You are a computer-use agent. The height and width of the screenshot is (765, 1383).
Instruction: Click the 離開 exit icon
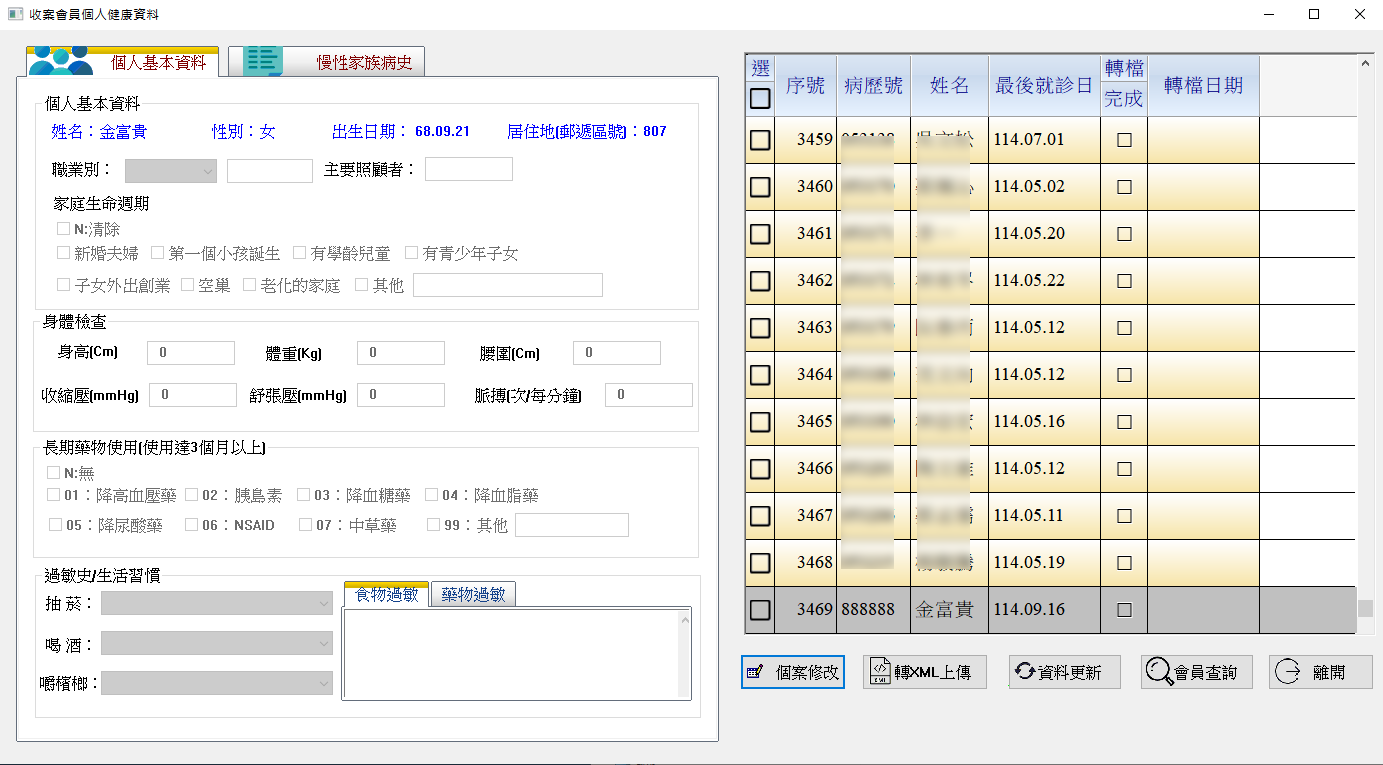pos(1289,672)
